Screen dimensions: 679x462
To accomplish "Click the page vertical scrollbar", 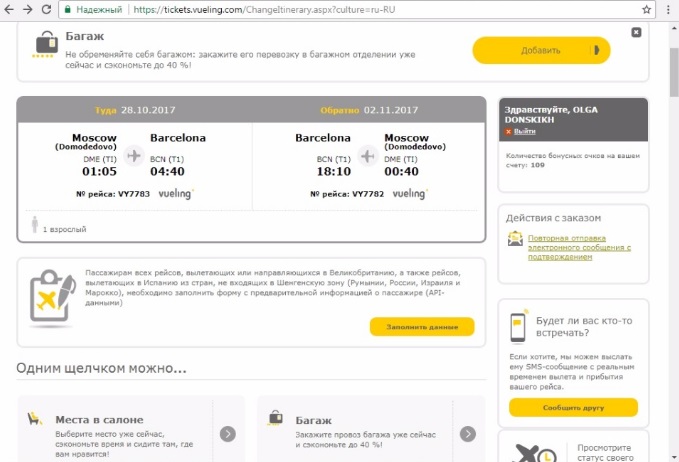I will coord(672,200).
